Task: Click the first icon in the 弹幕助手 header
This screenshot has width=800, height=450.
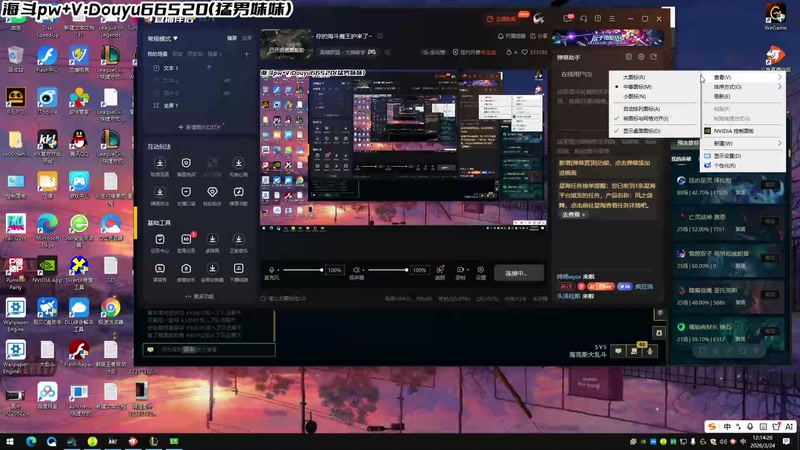Action: (629, 57)
